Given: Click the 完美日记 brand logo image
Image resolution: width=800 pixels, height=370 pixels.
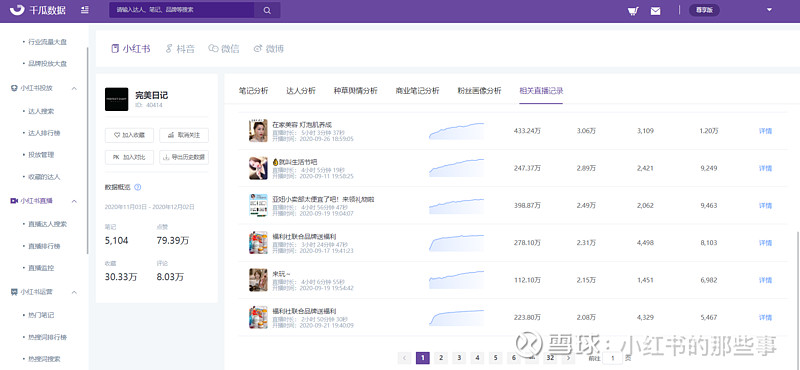Looking at the screenshot, I should pos(117,99).
